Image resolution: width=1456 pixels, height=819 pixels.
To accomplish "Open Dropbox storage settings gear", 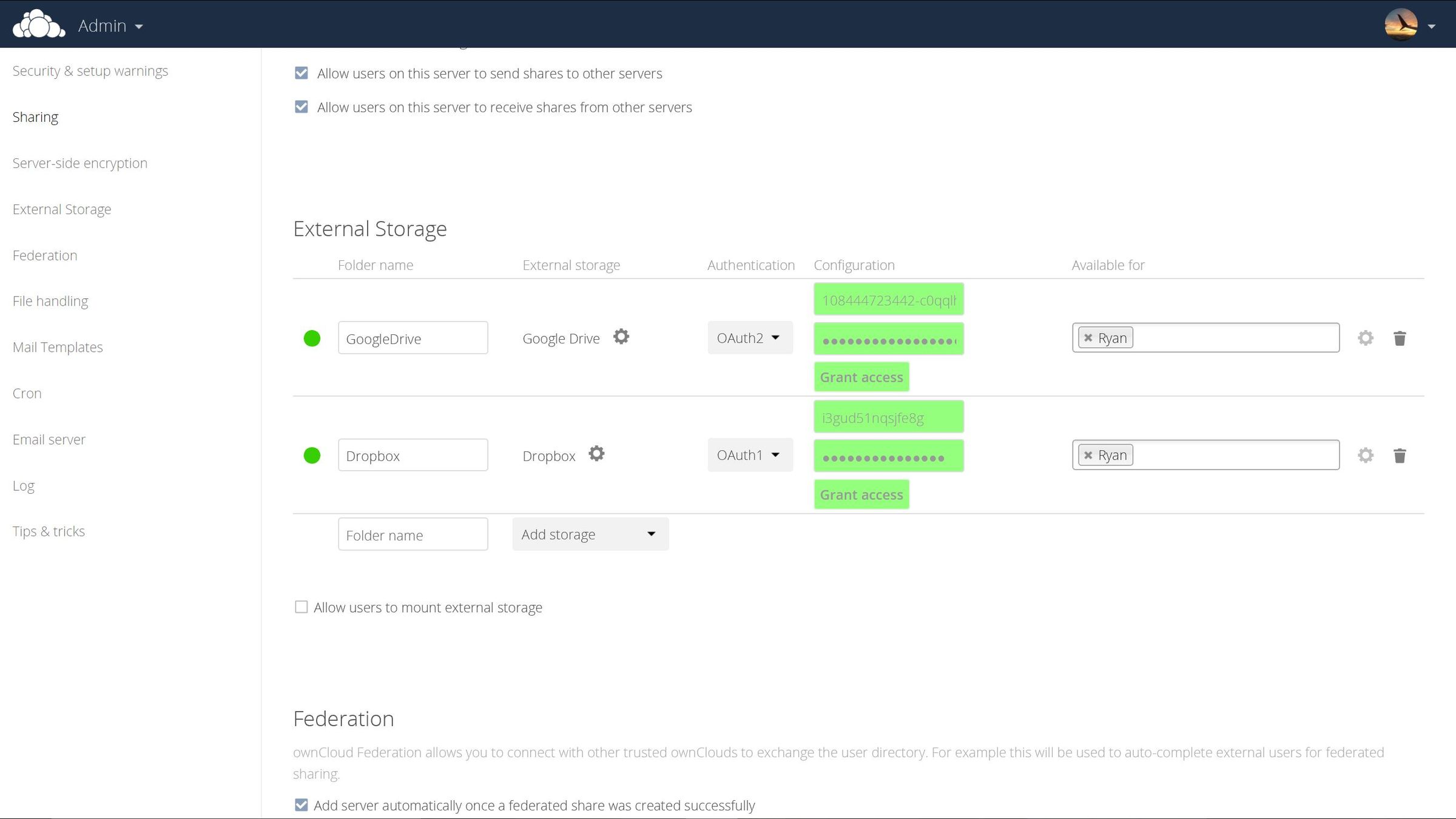I will click(x=596, y=454).
